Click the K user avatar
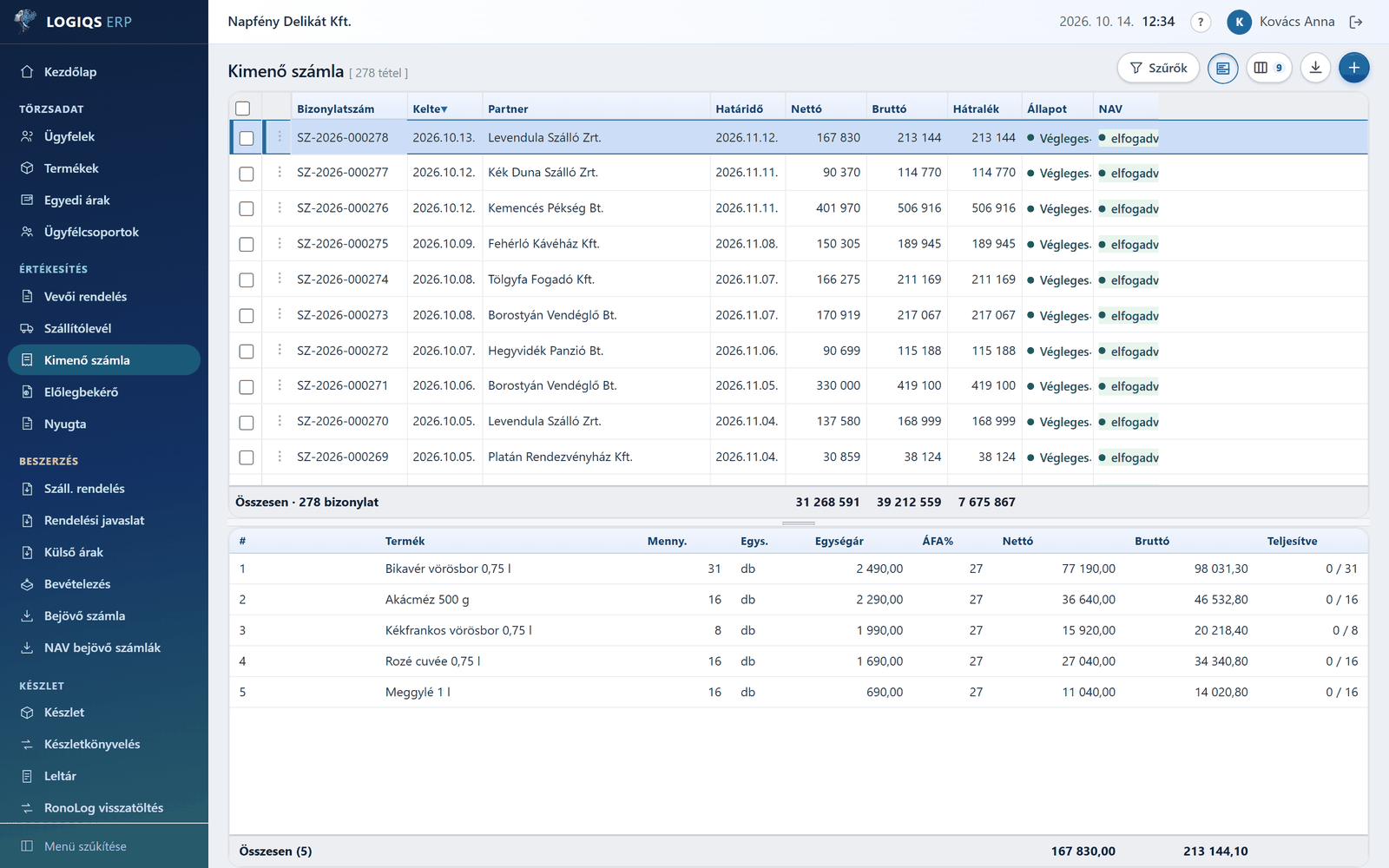The height and width of the screenshot is (868, 1389). (1239, 22)
